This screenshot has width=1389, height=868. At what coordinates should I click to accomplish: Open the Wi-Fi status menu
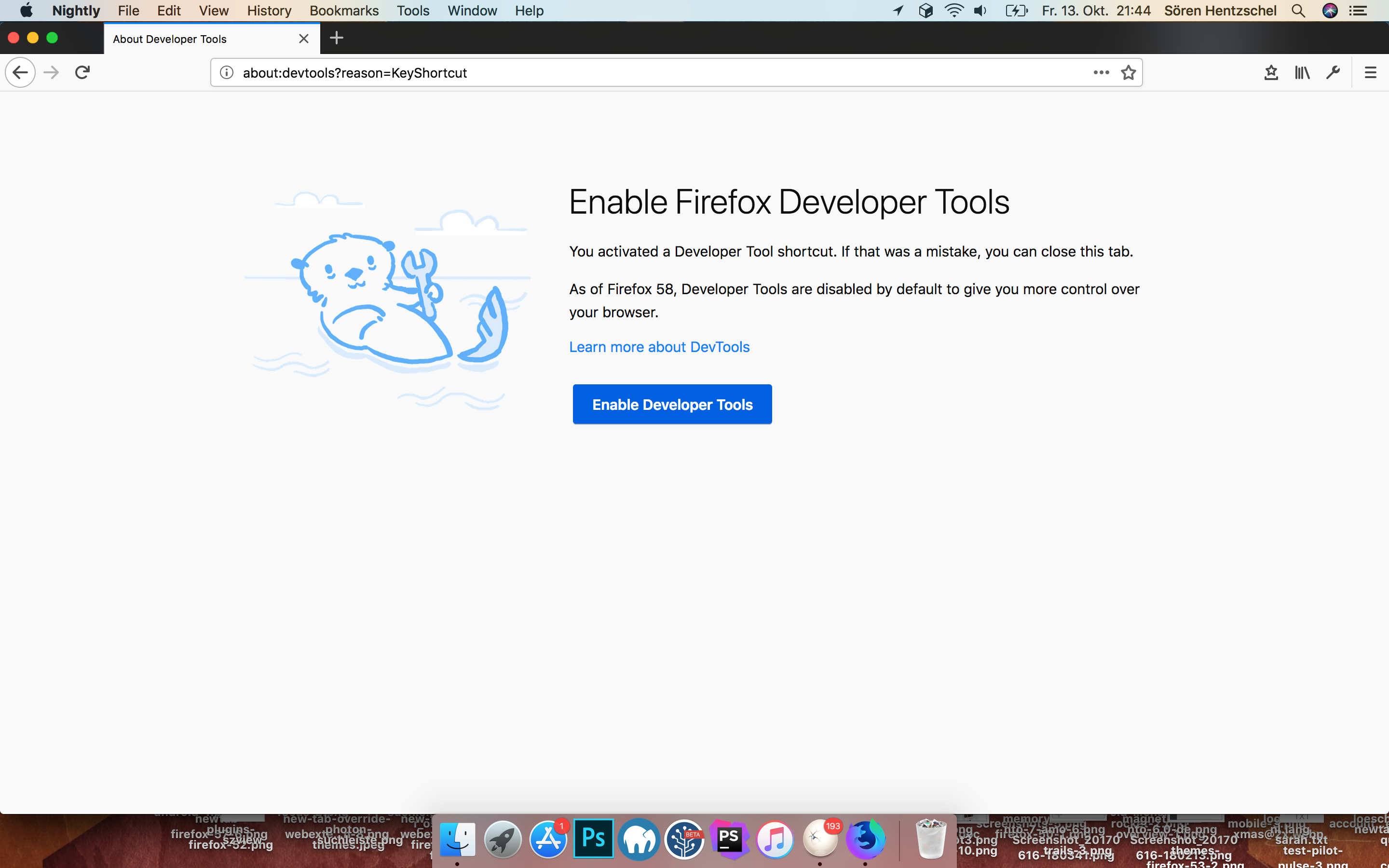coord(953,10)
